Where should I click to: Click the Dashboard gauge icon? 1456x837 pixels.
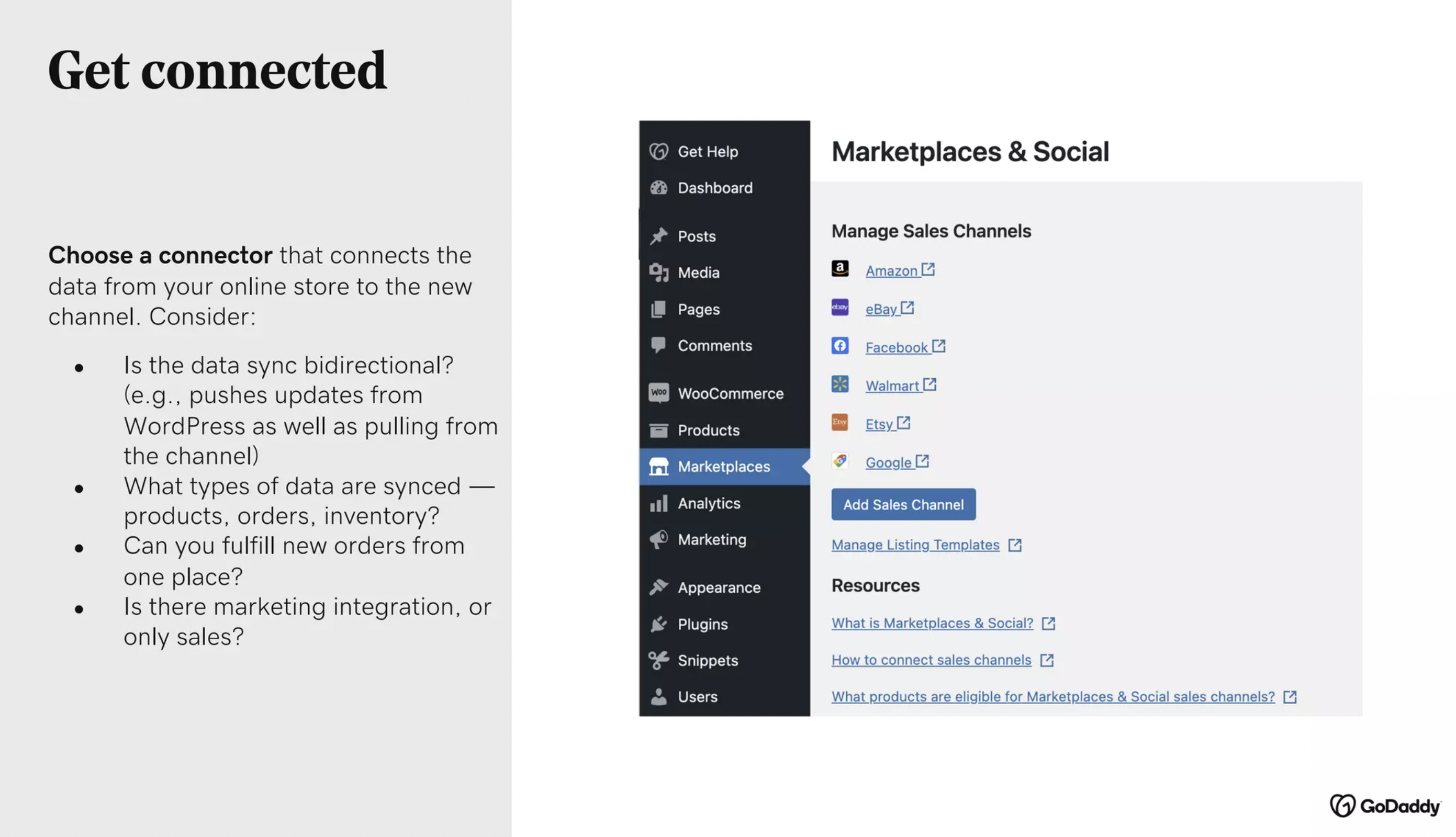(658, 187)
